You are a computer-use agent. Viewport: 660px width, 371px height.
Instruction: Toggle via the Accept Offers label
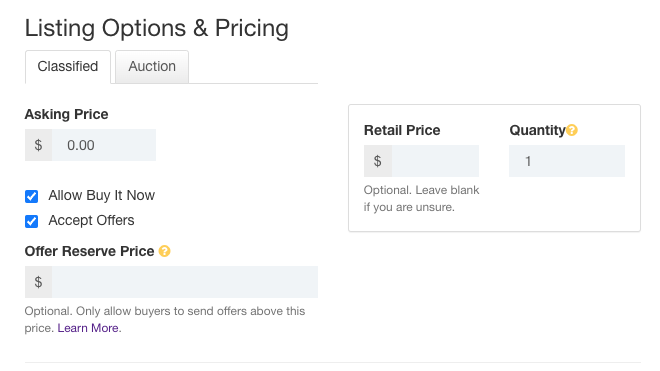pos(91,220)
